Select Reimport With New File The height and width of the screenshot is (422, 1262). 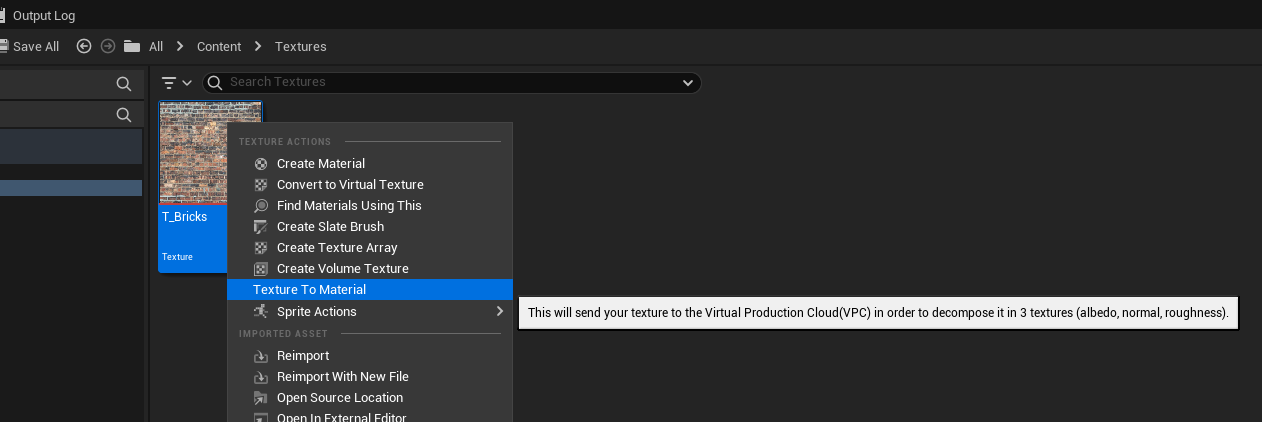[x=342, y=377]
